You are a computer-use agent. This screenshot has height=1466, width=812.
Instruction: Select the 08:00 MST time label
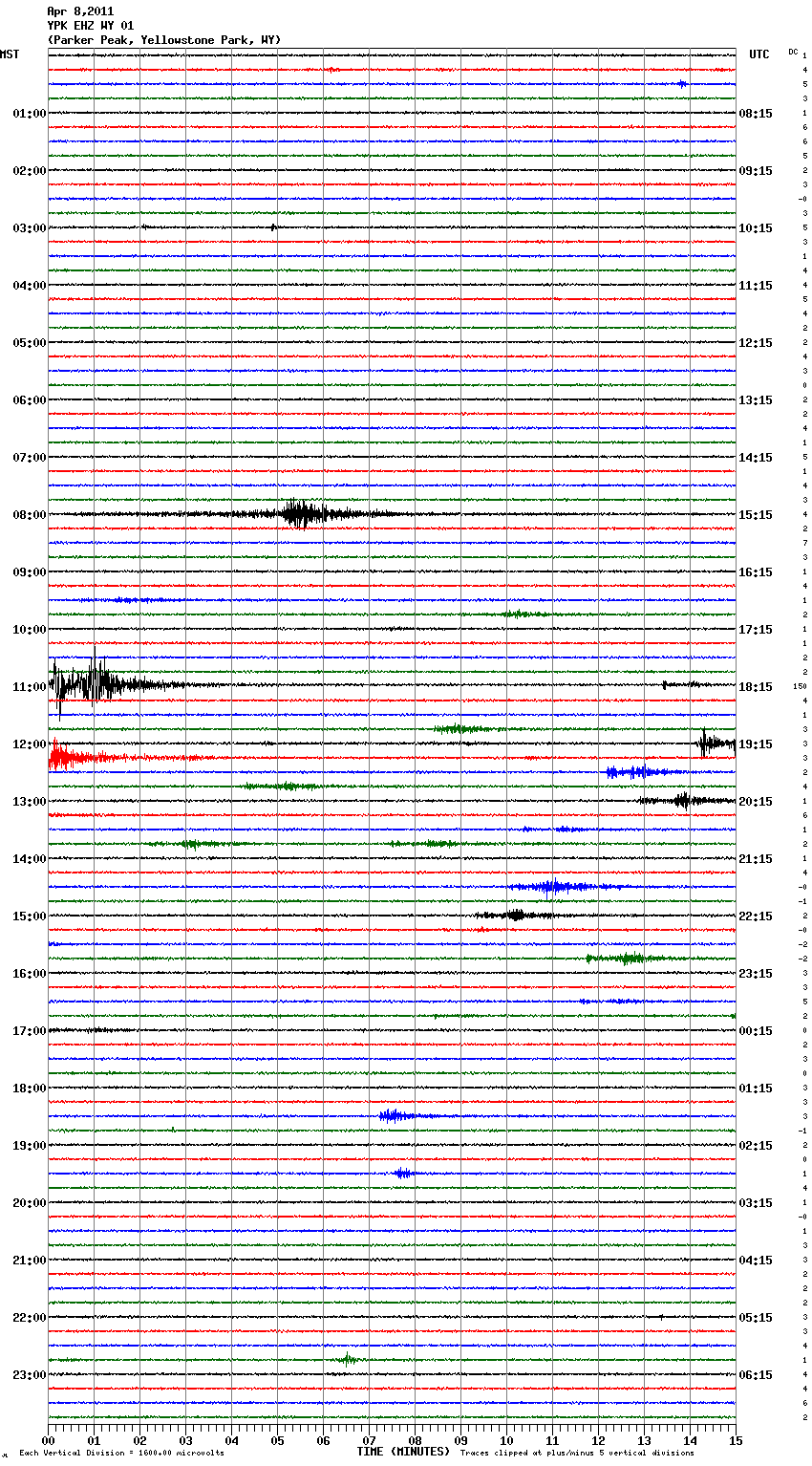point(30,515)
